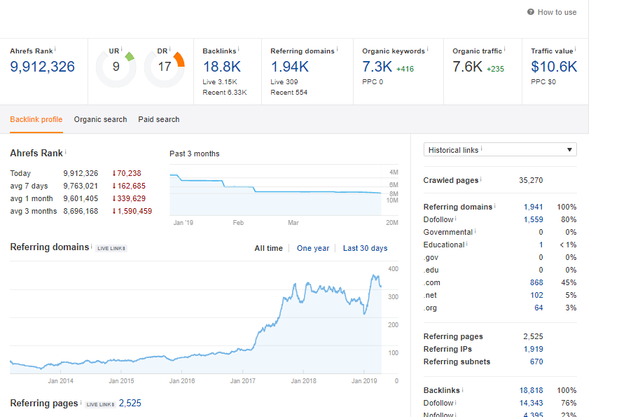The height and width of the screenshot is (417, 640).
Task: Click info icon next to Backlinks header metric
Action: pos(238,49)
